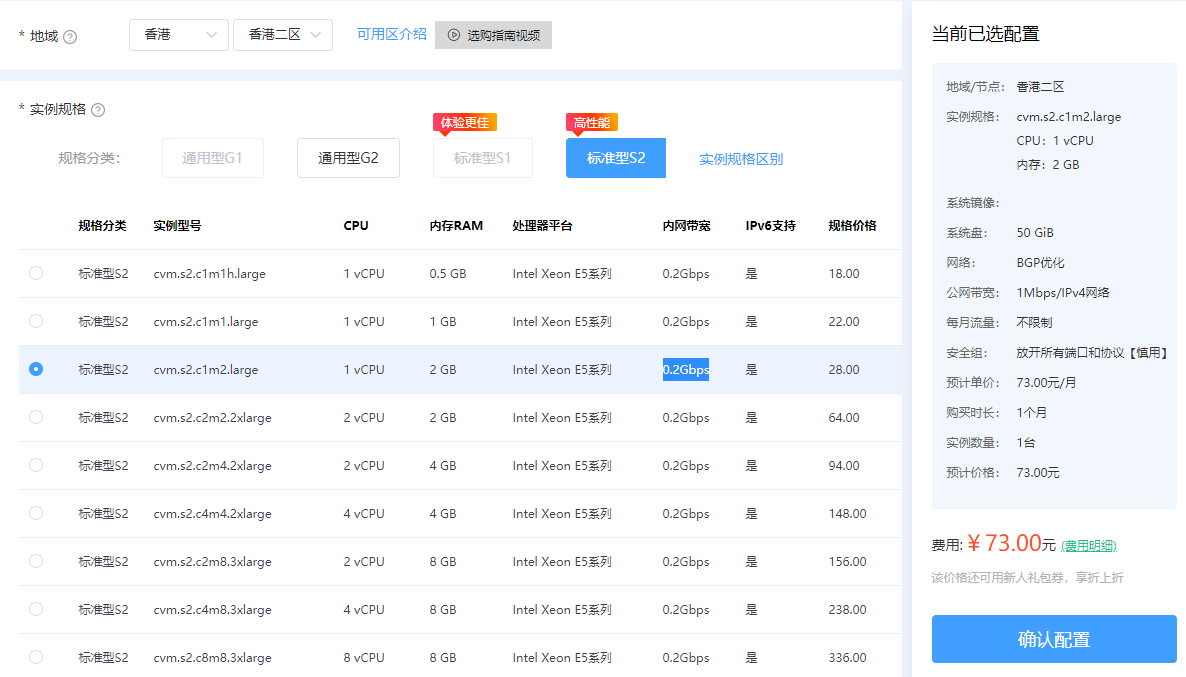Click the 1Mbps/IPv4网络 bandwidth value
The image size is (1186, 677).
coord(1063,293)
